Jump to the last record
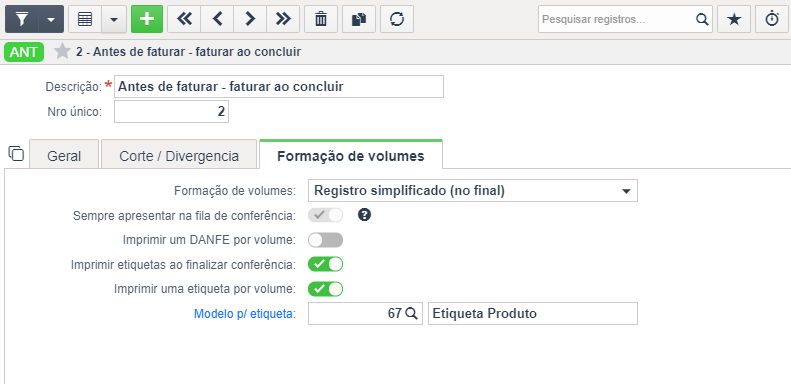Viewport: 791px width, 384px height. coord(283,19)
